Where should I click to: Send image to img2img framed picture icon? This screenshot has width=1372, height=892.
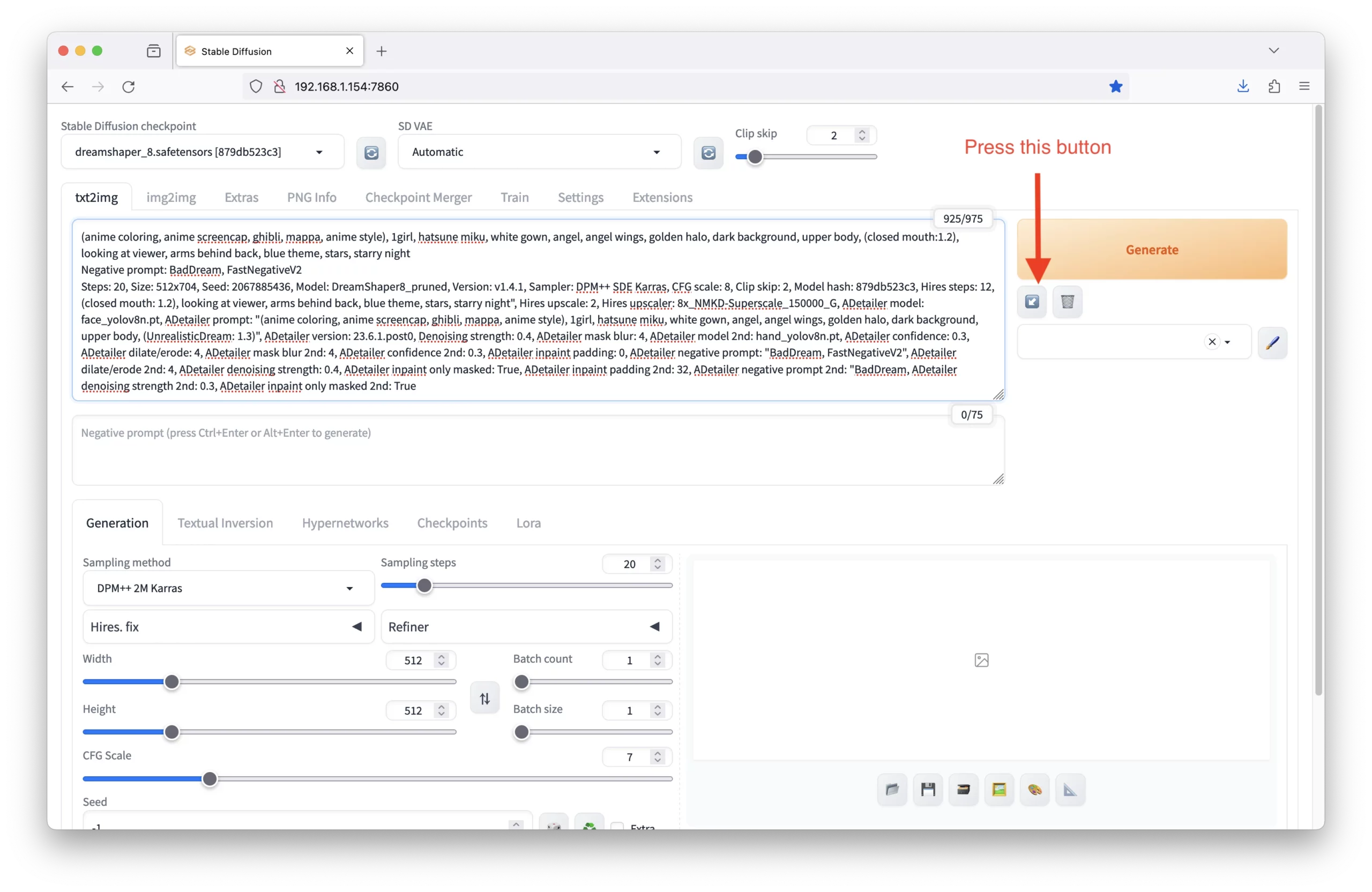point(999,790)
